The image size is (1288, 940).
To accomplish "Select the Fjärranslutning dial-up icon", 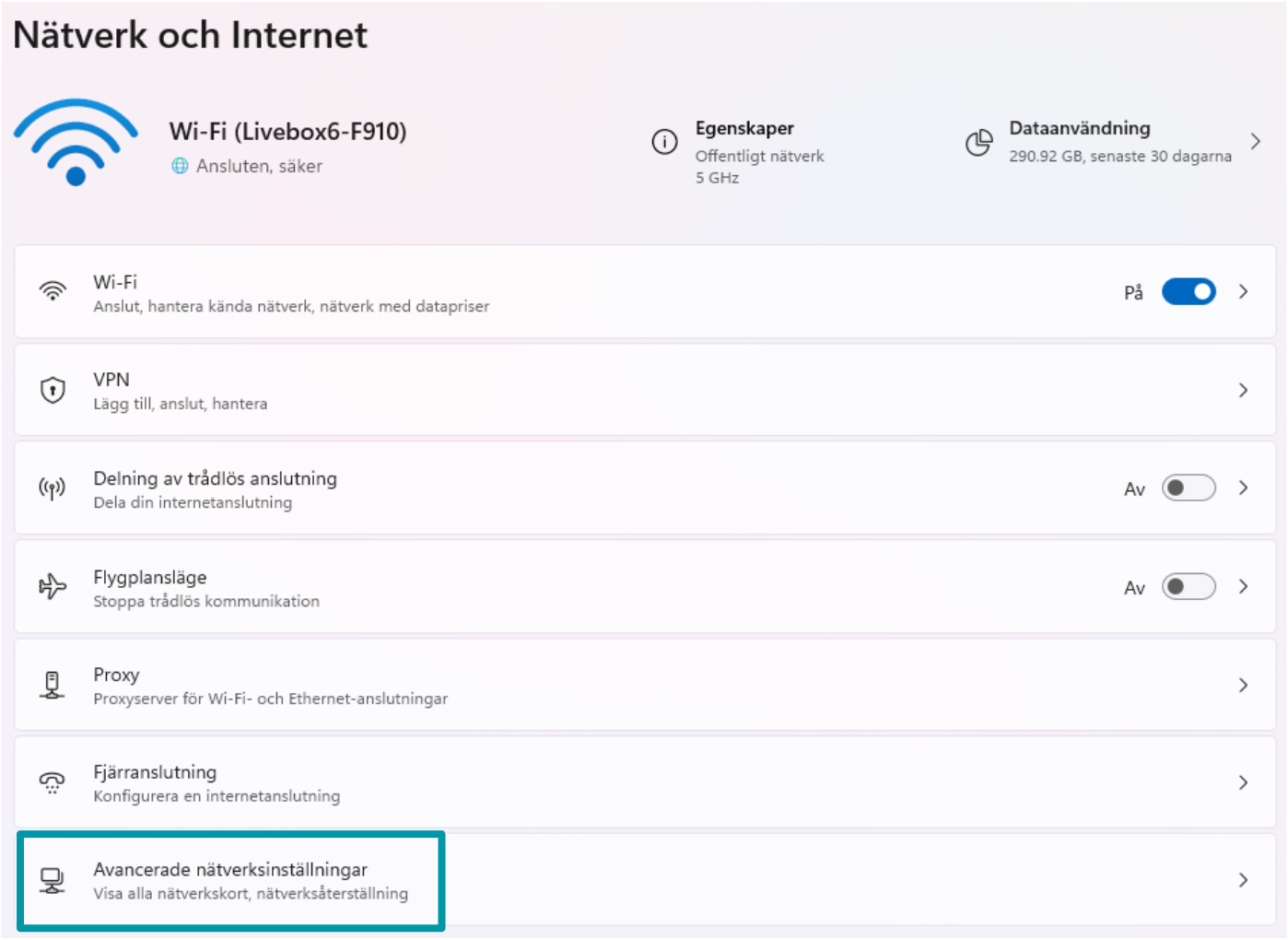I will coord(53,782).
